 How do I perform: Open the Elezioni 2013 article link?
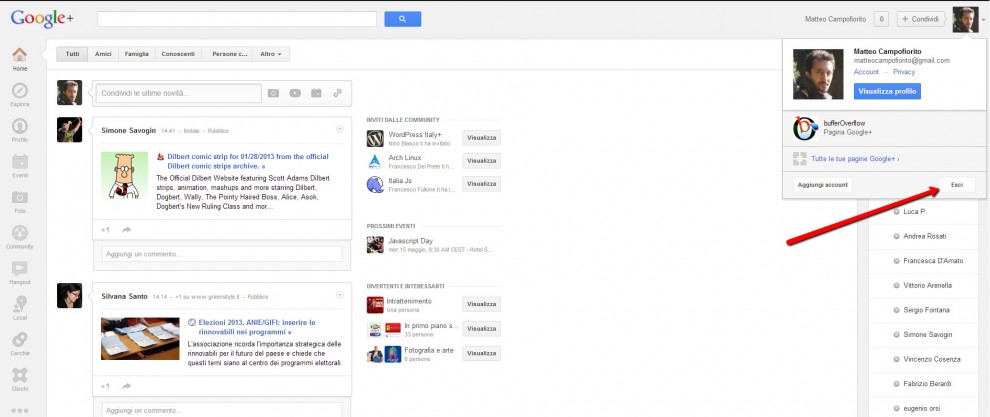point(257,327)
